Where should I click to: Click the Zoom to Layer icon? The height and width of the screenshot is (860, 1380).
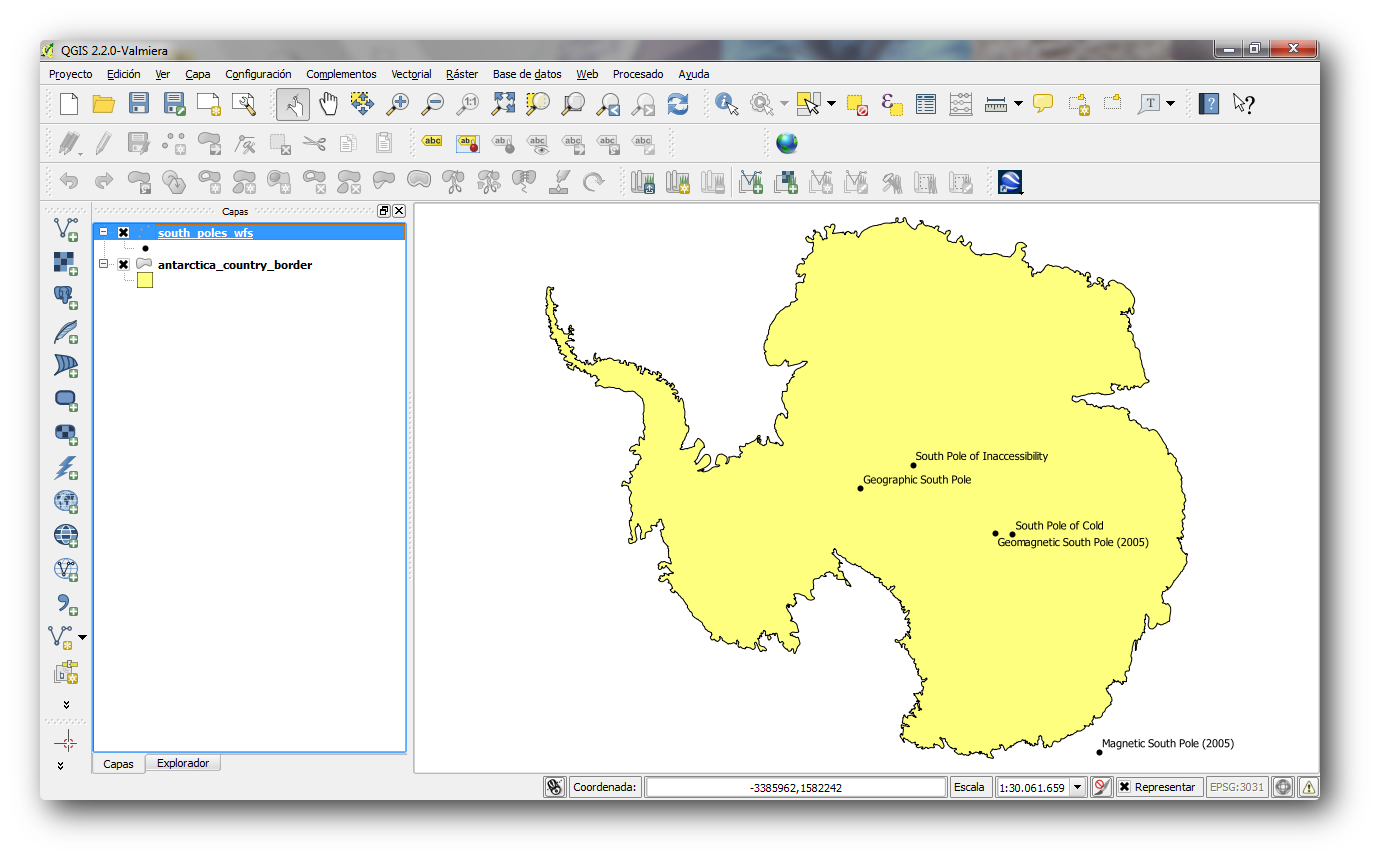[x=573, y=103]
